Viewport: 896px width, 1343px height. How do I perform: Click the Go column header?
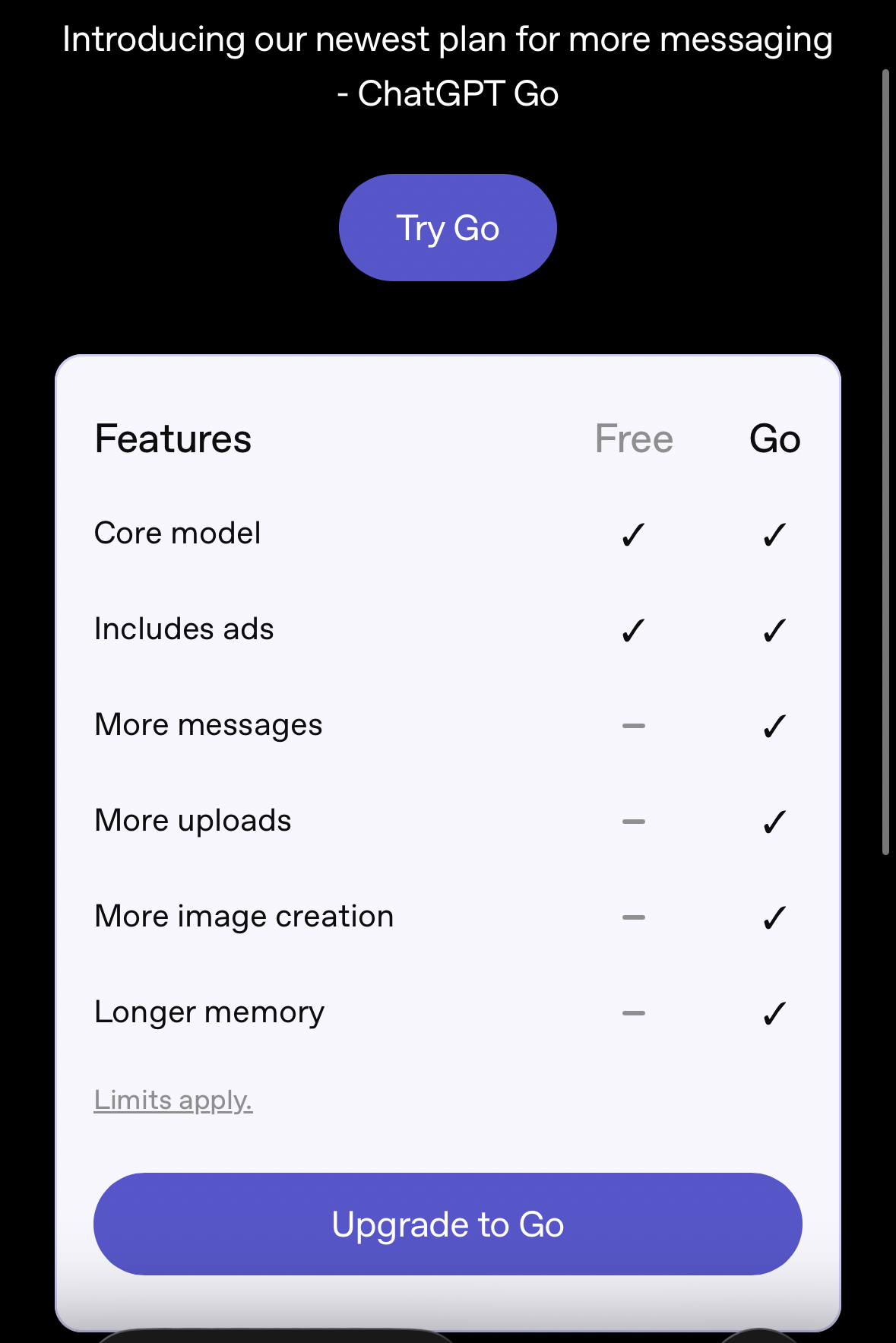pyautogui.click(x=774, y=439)
